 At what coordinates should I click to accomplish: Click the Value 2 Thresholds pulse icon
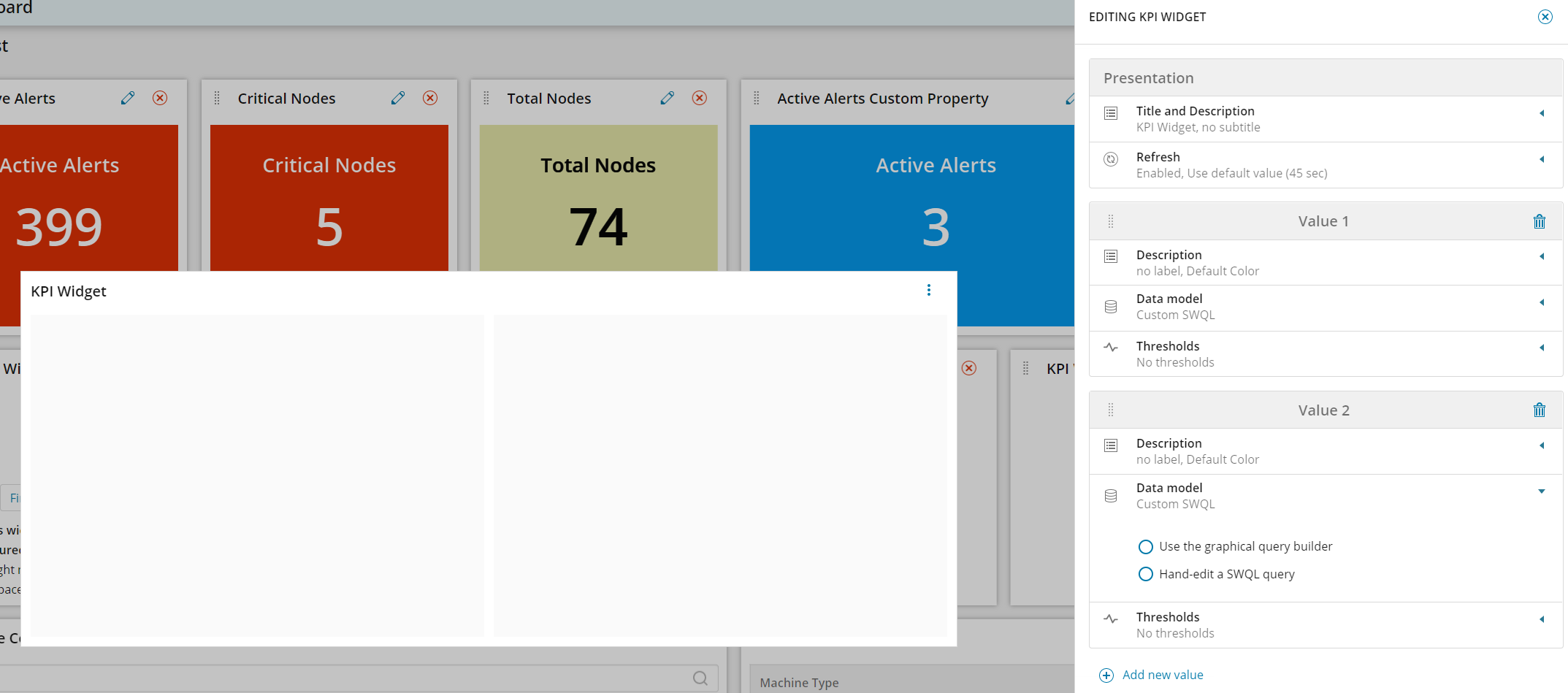(1111, 619)
